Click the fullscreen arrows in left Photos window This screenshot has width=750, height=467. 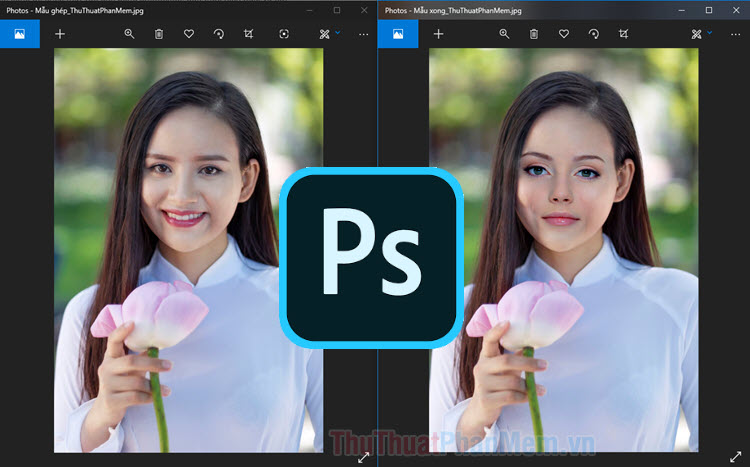click(364, 458)
